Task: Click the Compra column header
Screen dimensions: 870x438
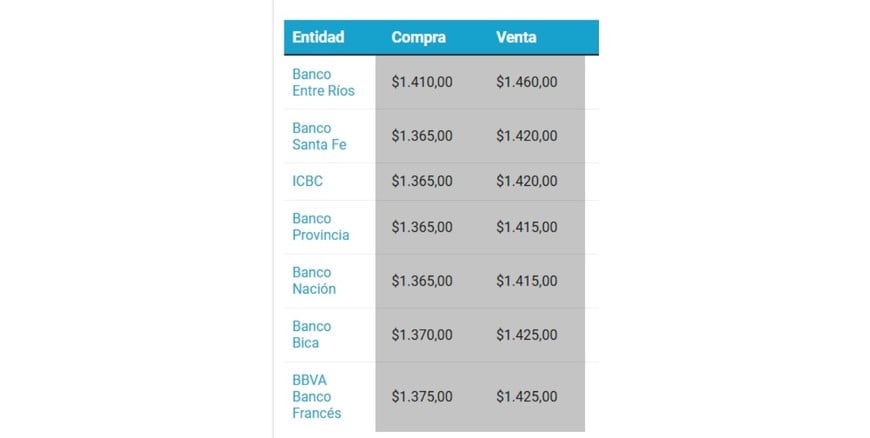Action: pos(418,37)
